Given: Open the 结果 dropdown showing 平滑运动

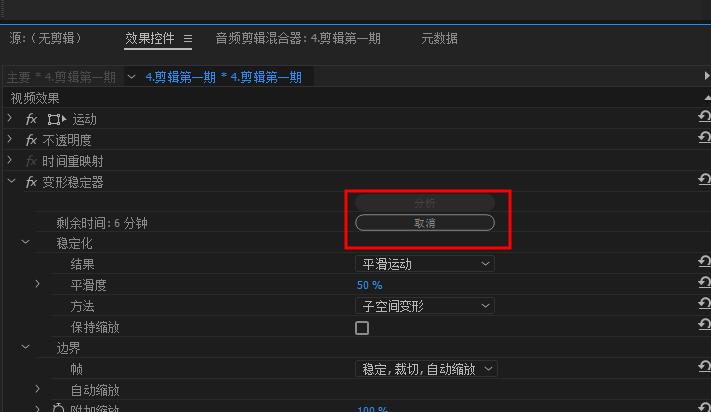Looking at the screenshot, I should coord(424,264).
